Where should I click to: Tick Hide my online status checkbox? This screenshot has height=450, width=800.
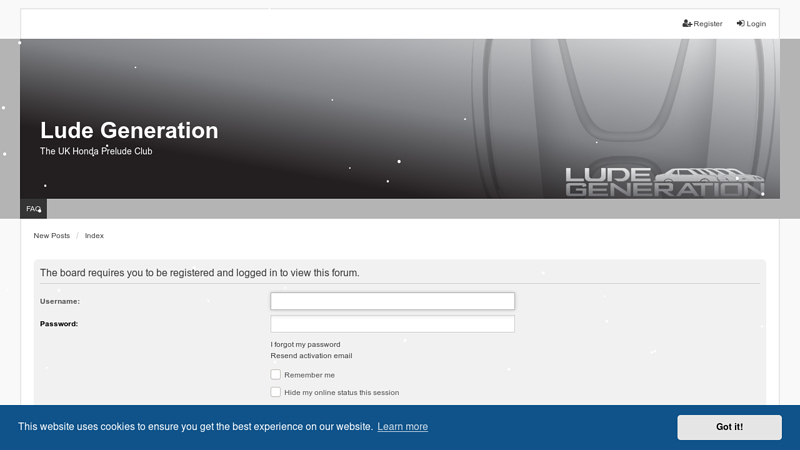pos(276,392)
